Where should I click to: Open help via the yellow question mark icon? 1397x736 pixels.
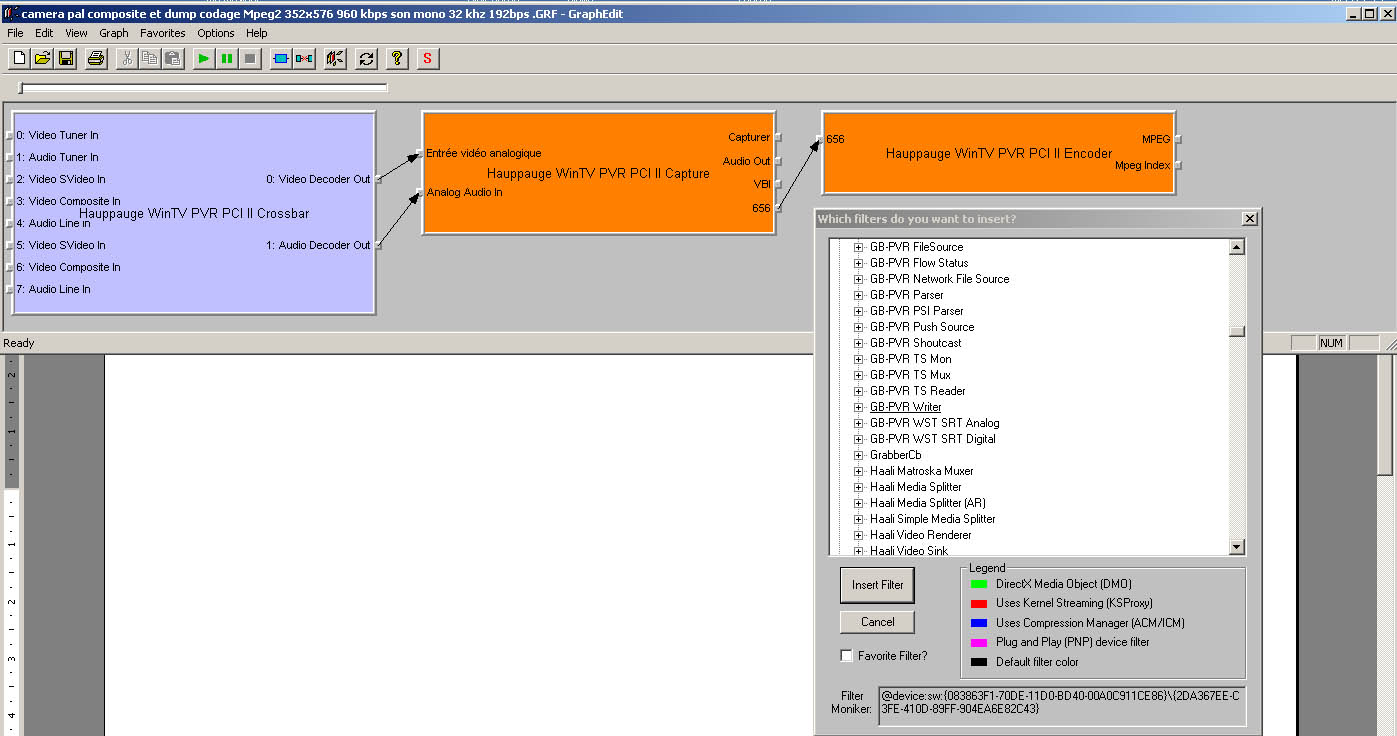click(x=397, y=59)
